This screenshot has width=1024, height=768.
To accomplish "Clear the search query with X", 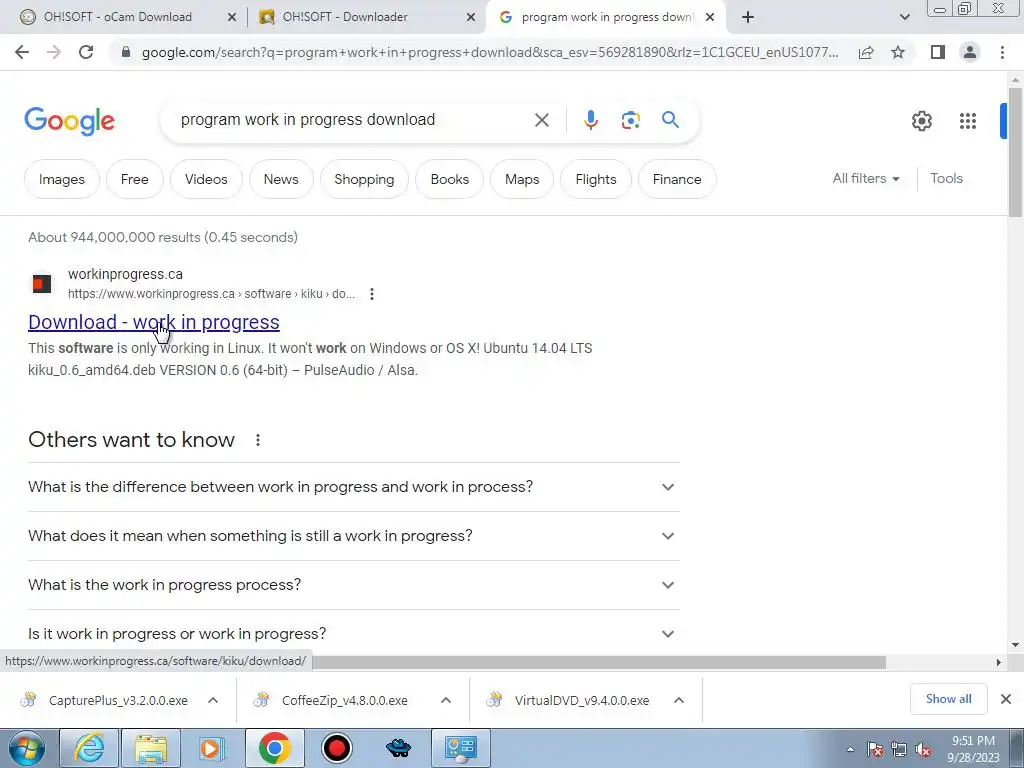I will point(541,120).
